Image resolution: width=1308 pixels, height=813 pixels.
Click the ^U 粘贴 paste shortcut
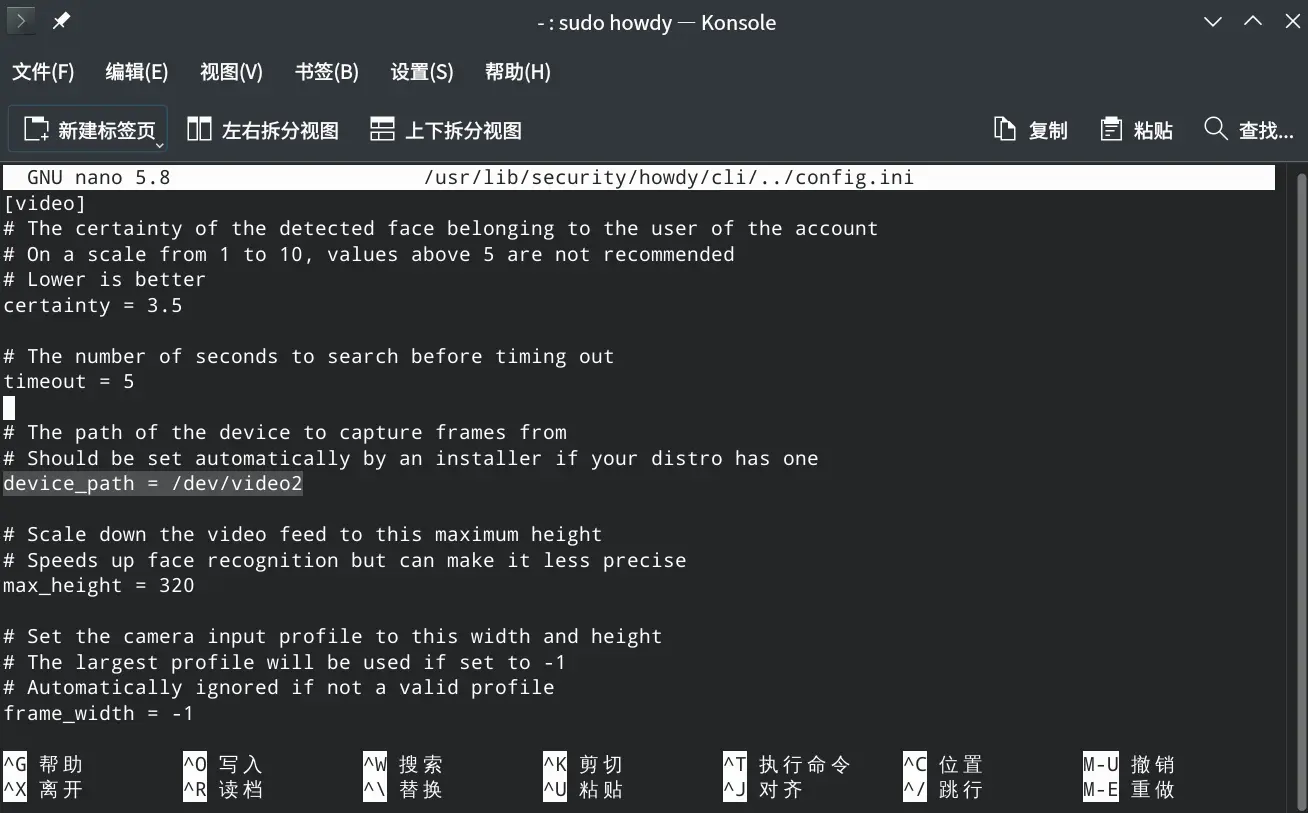coord(583,790)
